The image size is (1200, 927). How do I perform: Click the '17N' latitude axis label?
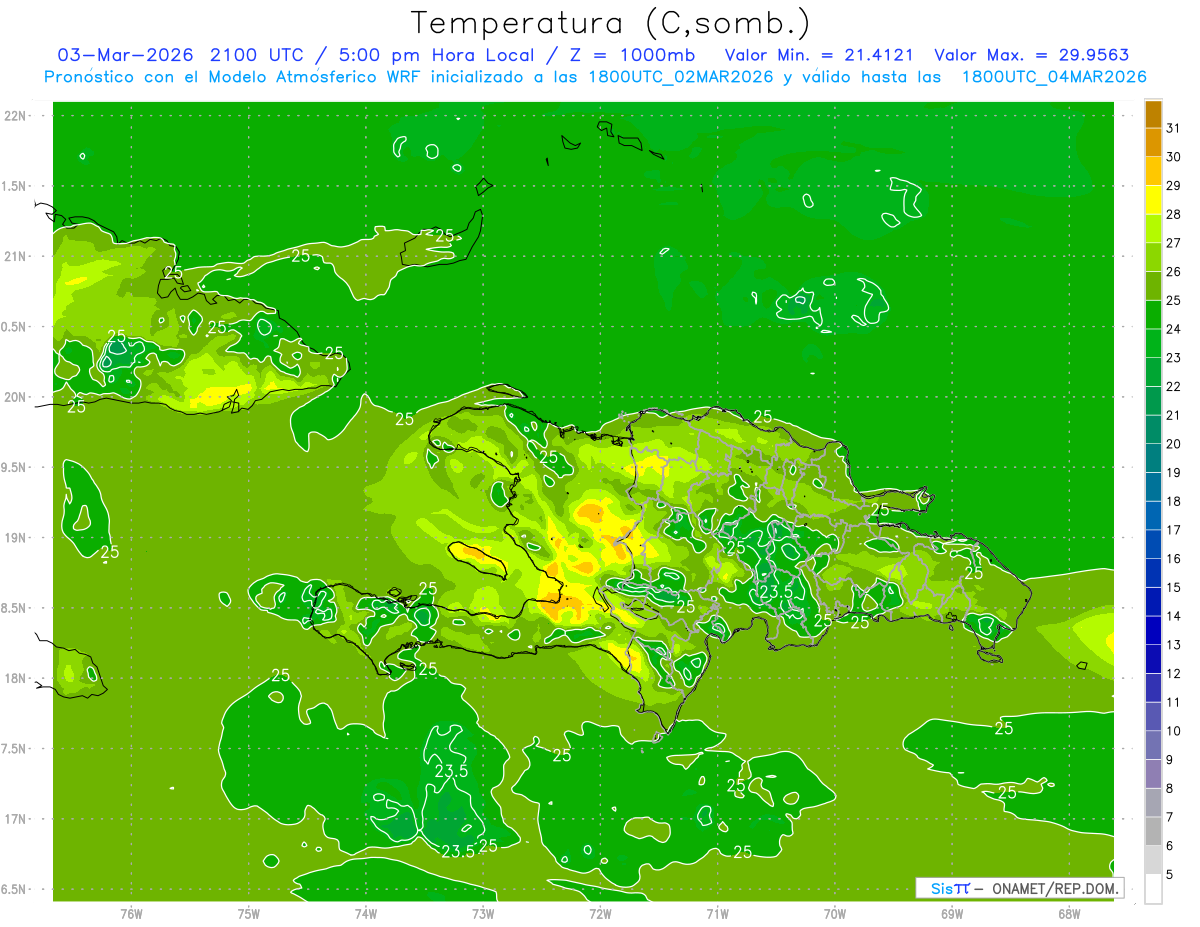point(17,819)
